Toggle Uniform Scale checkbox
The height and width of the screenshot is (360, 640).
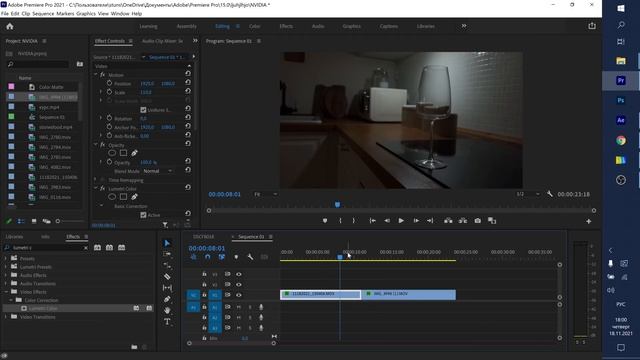click(143, 110)
